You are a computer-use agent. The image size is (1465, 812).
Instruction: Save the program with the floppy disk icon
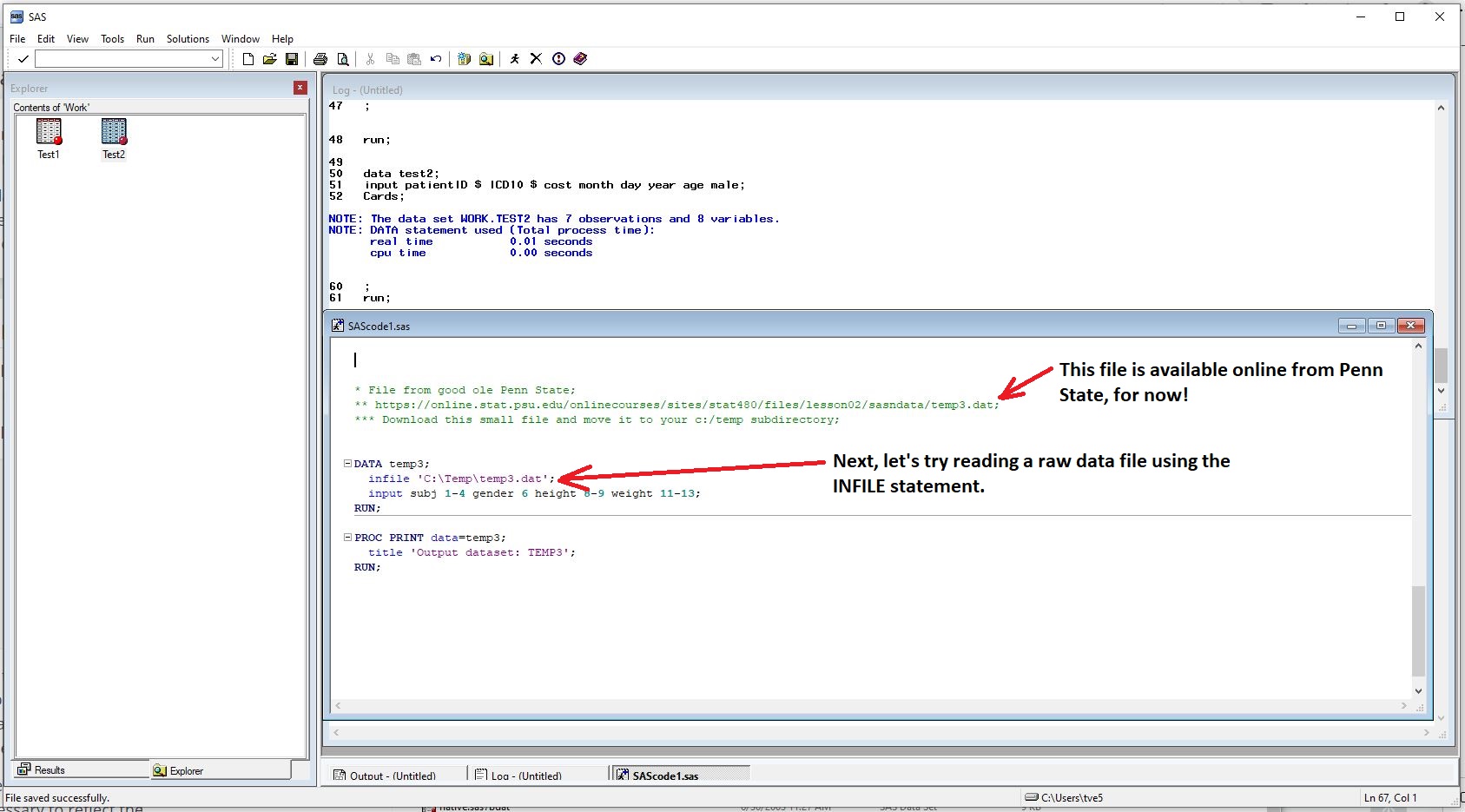[292, 59]
